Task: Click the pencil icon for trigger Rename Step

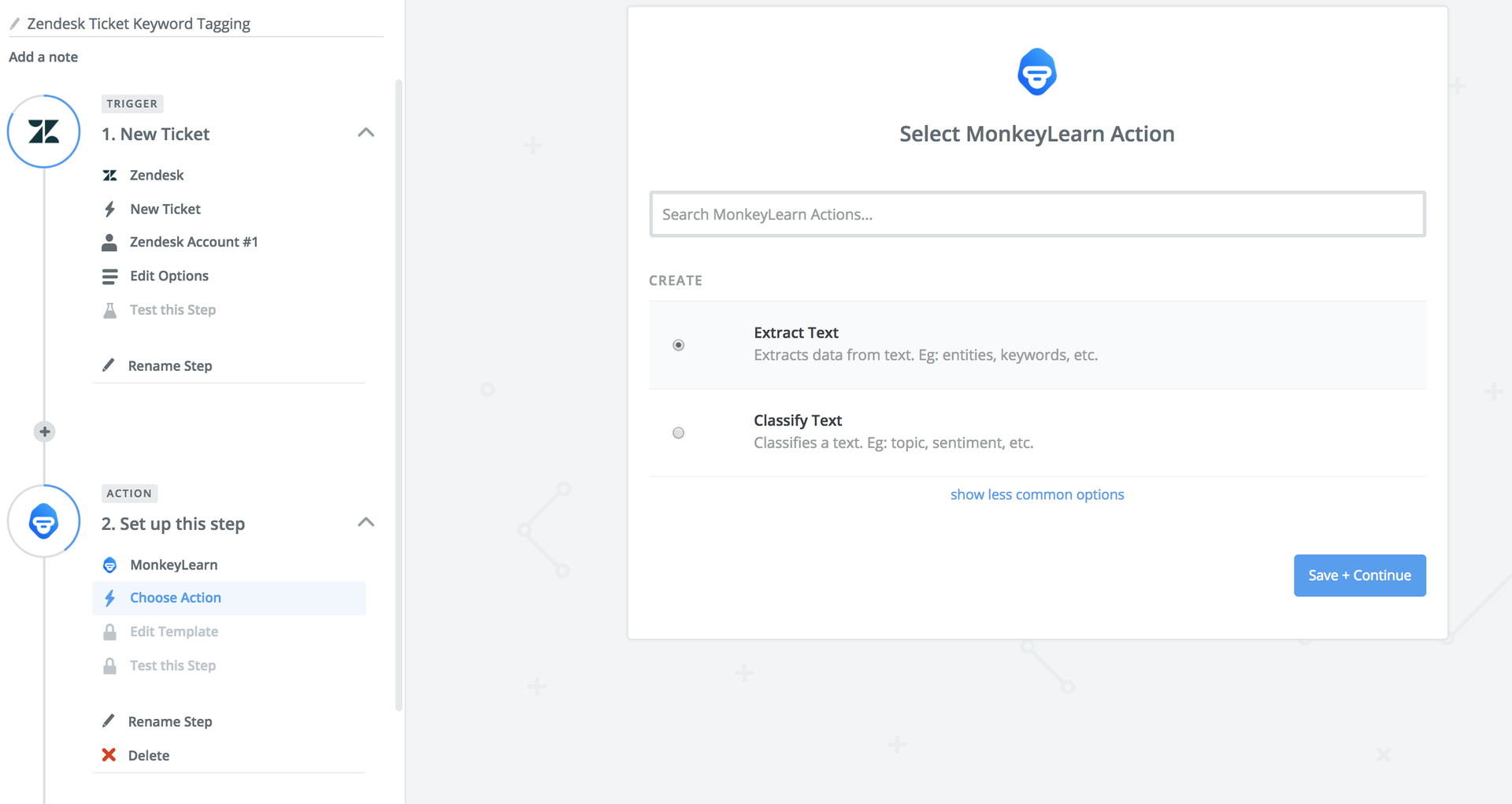Action: 109,365
